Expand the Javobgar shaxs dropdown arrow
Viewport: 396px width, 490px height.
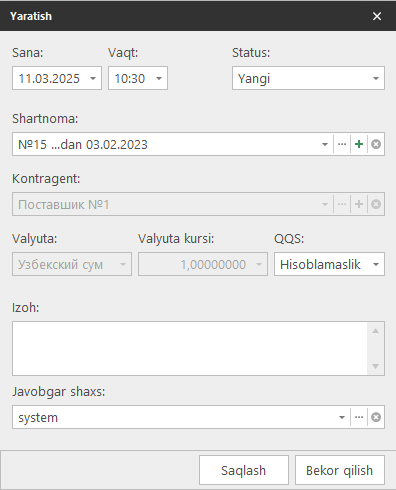tap(342, 417)
